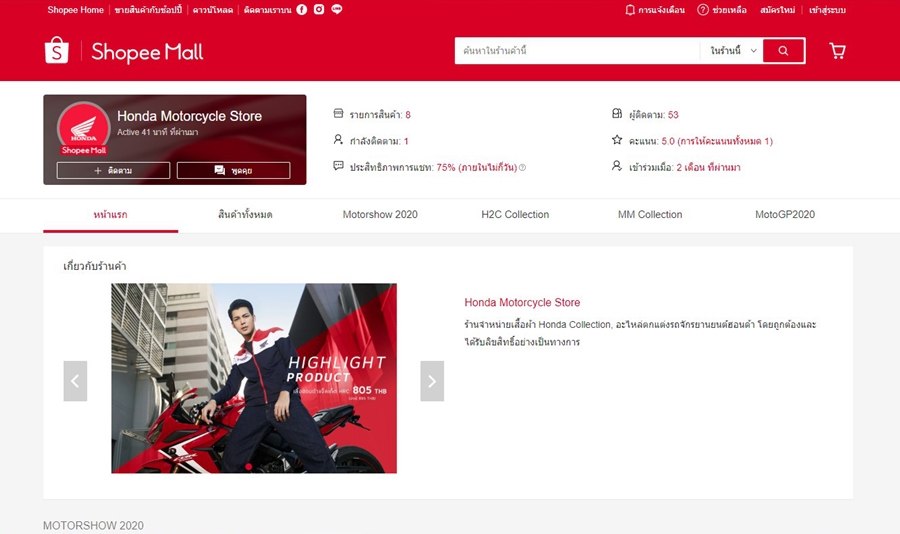Click the Facebook icon in top bar
The height and width of the screenshot is (534, 900).
point(302,10)
